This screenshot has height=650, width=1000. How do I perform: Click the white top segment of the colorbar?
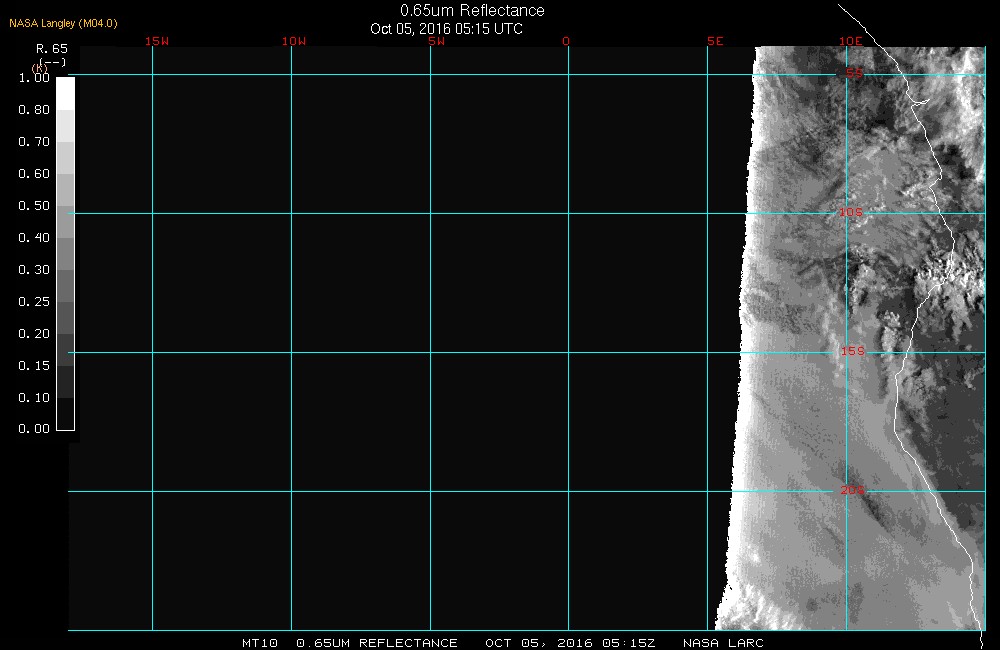point(66,94)
